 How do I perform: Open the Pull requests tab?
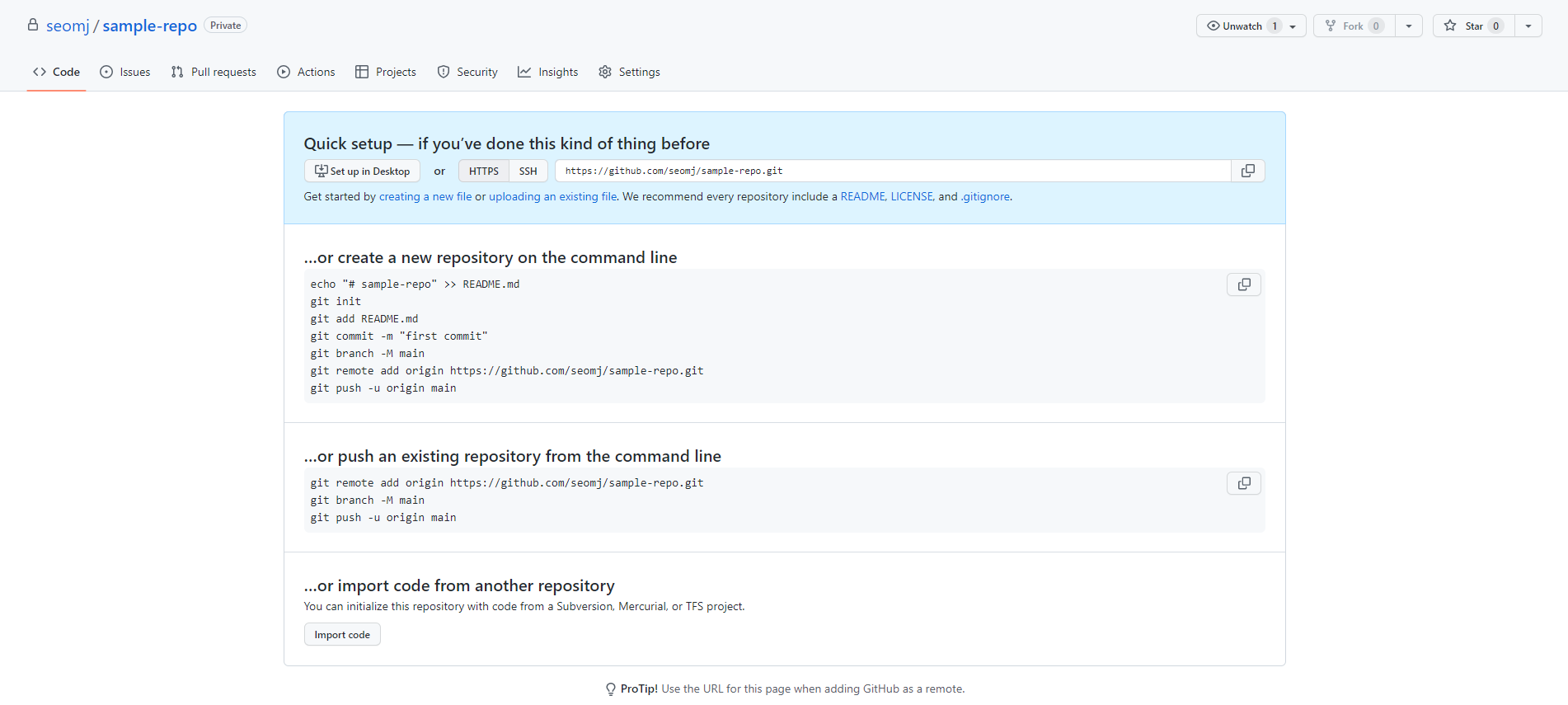point(214,72)
